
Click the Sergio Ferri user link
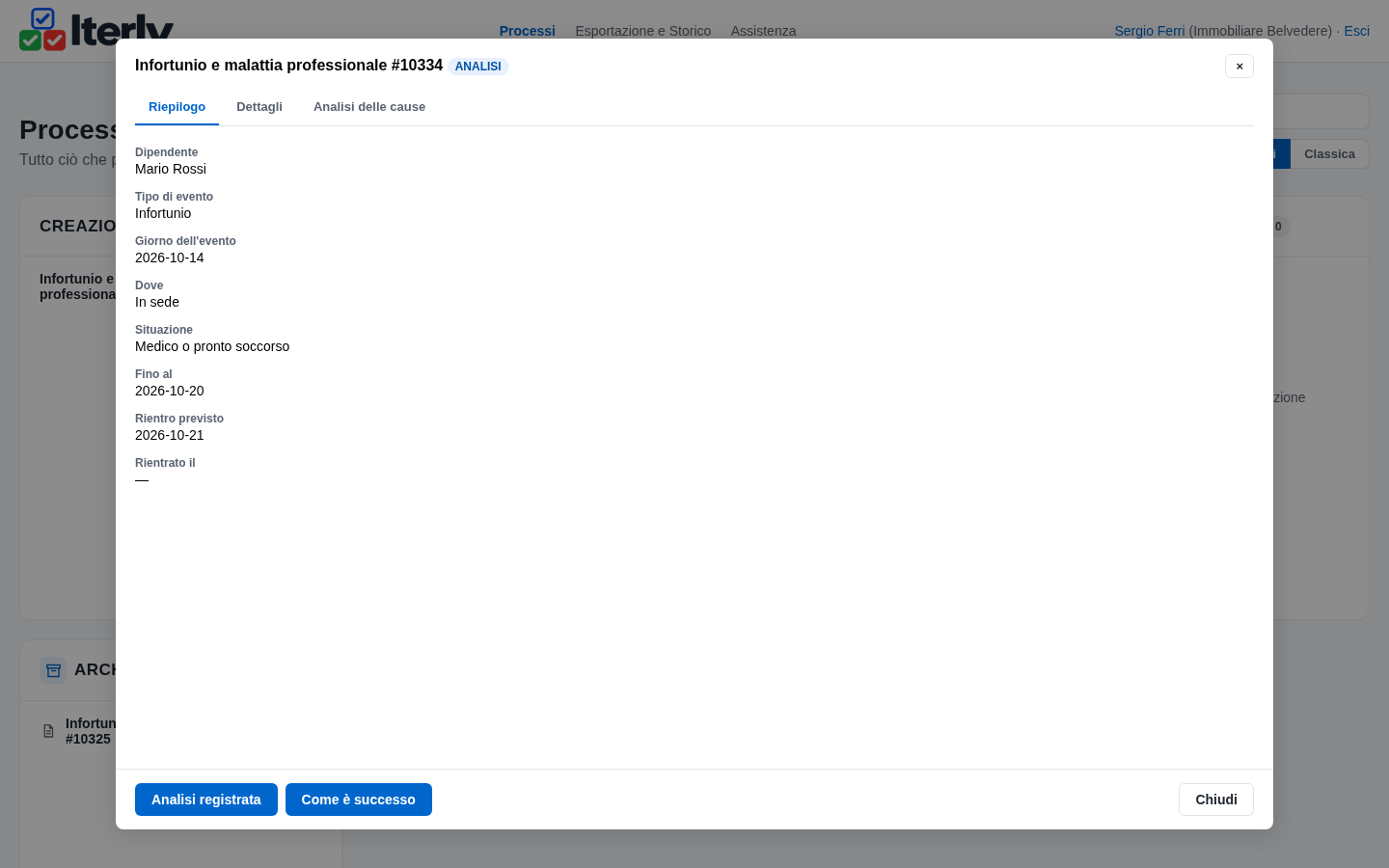(1150, 31)
